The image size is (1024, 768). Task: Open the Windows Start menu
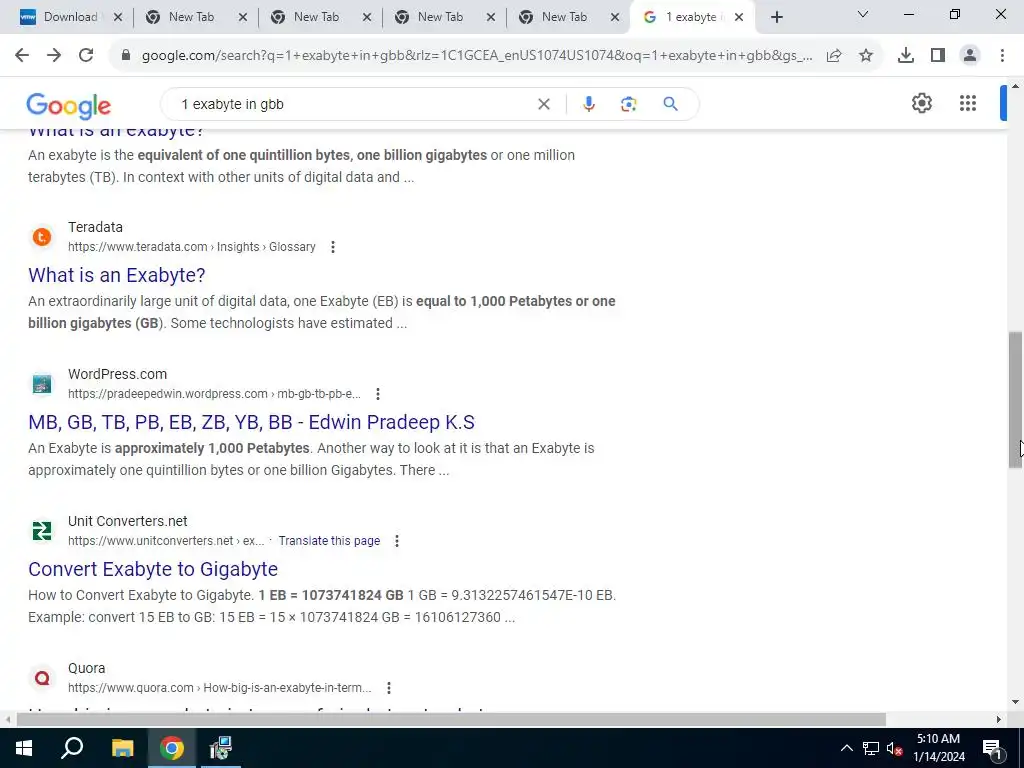click(x=24, y=748)
